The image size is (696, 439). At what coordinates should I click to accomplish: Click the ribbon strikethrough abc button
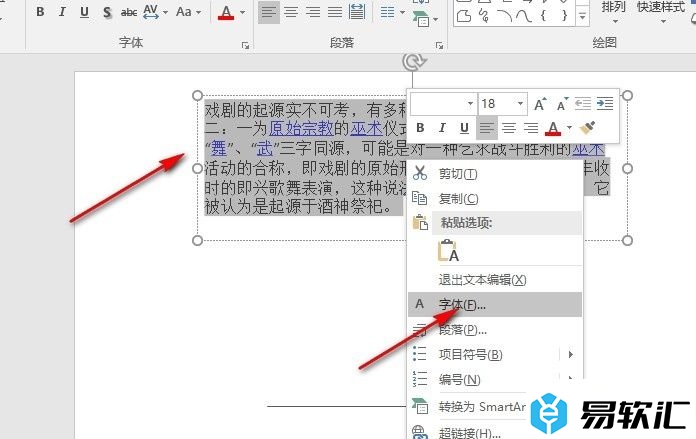pyautogui.click(x=129, y=12)
